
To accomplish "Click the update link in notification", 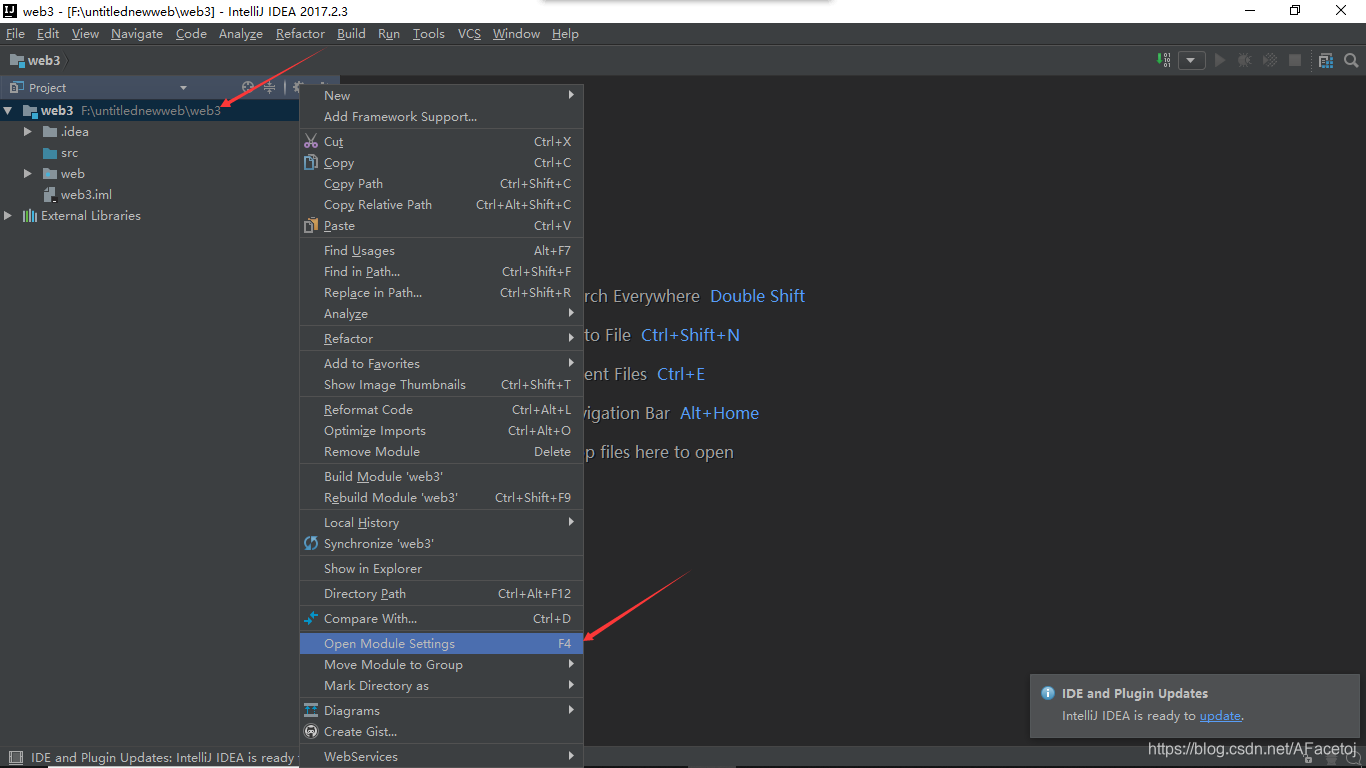I will pos(1220,716).
